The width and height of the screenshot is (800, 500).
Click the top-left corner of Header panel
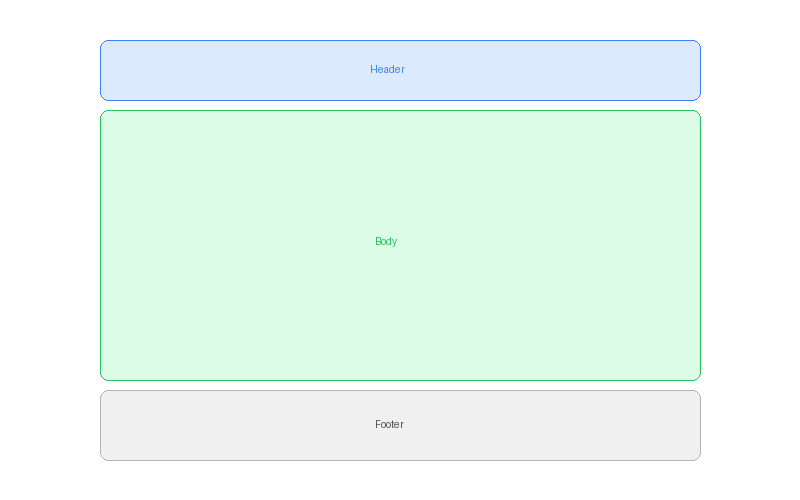103,43
